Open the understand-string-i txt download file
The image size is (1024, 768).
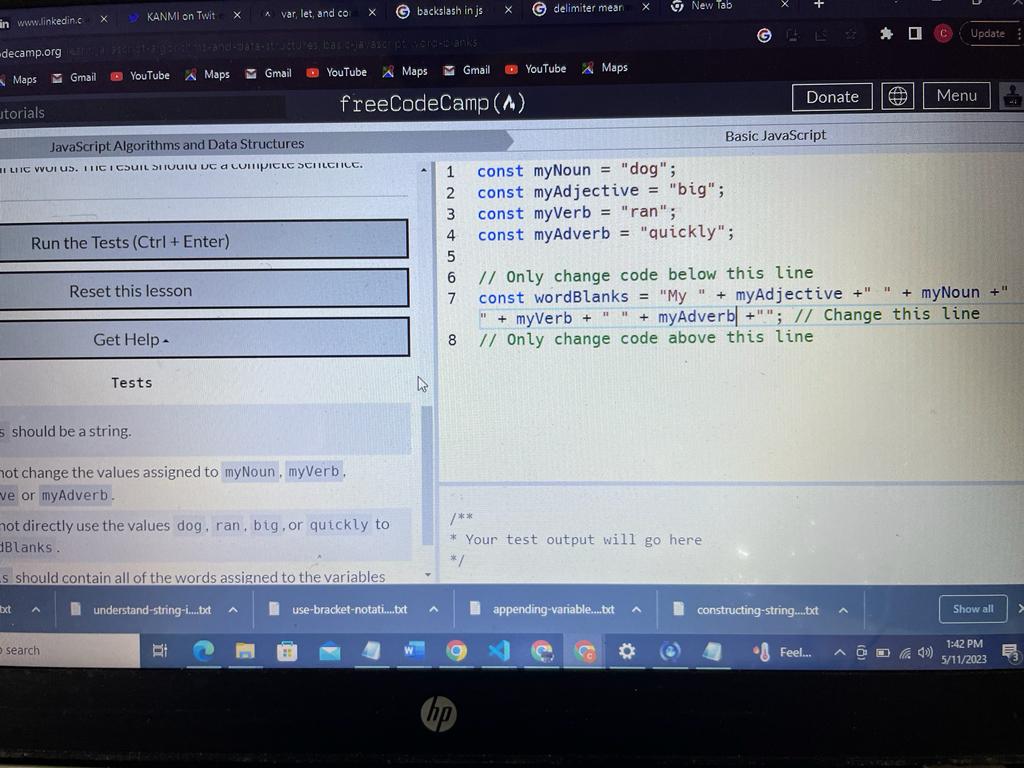point(152,610)
